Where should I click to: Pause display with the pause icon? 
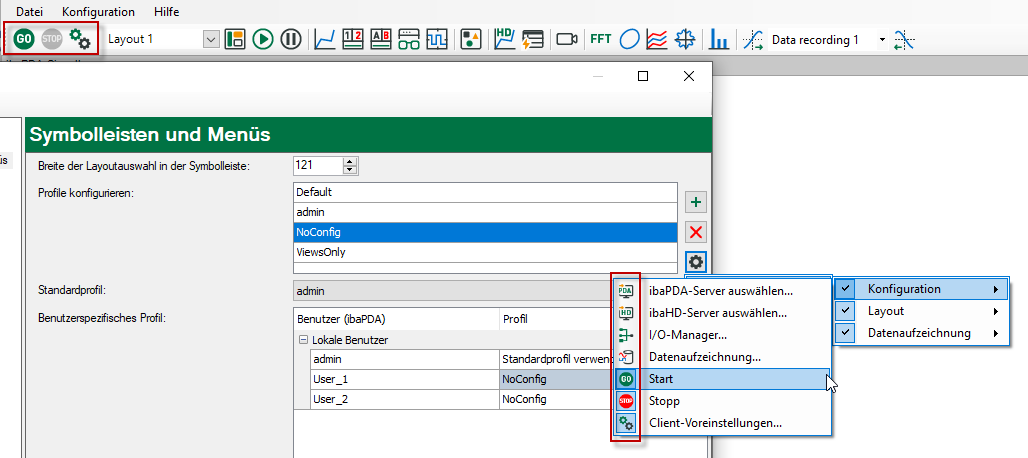point(291,40)
